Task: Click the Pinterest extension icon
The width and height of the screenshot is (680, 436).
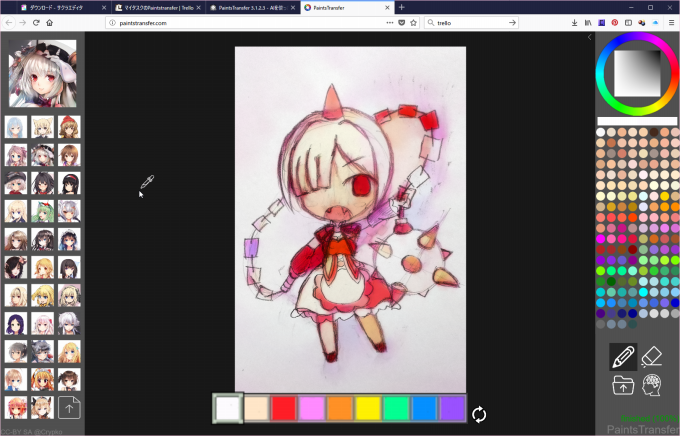Action: [x=615, y=23]
